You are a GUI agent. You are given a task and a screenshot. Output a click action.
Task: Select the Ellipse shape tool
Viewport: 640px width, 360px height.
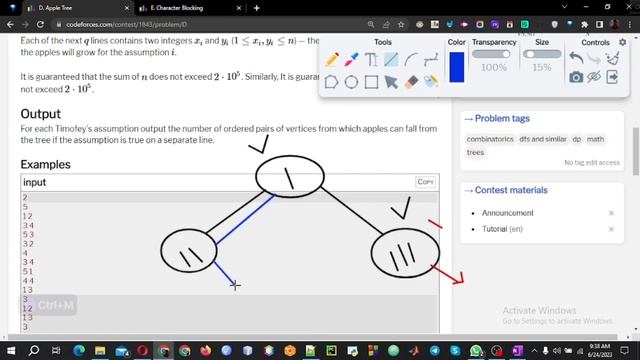coord(351,82)
